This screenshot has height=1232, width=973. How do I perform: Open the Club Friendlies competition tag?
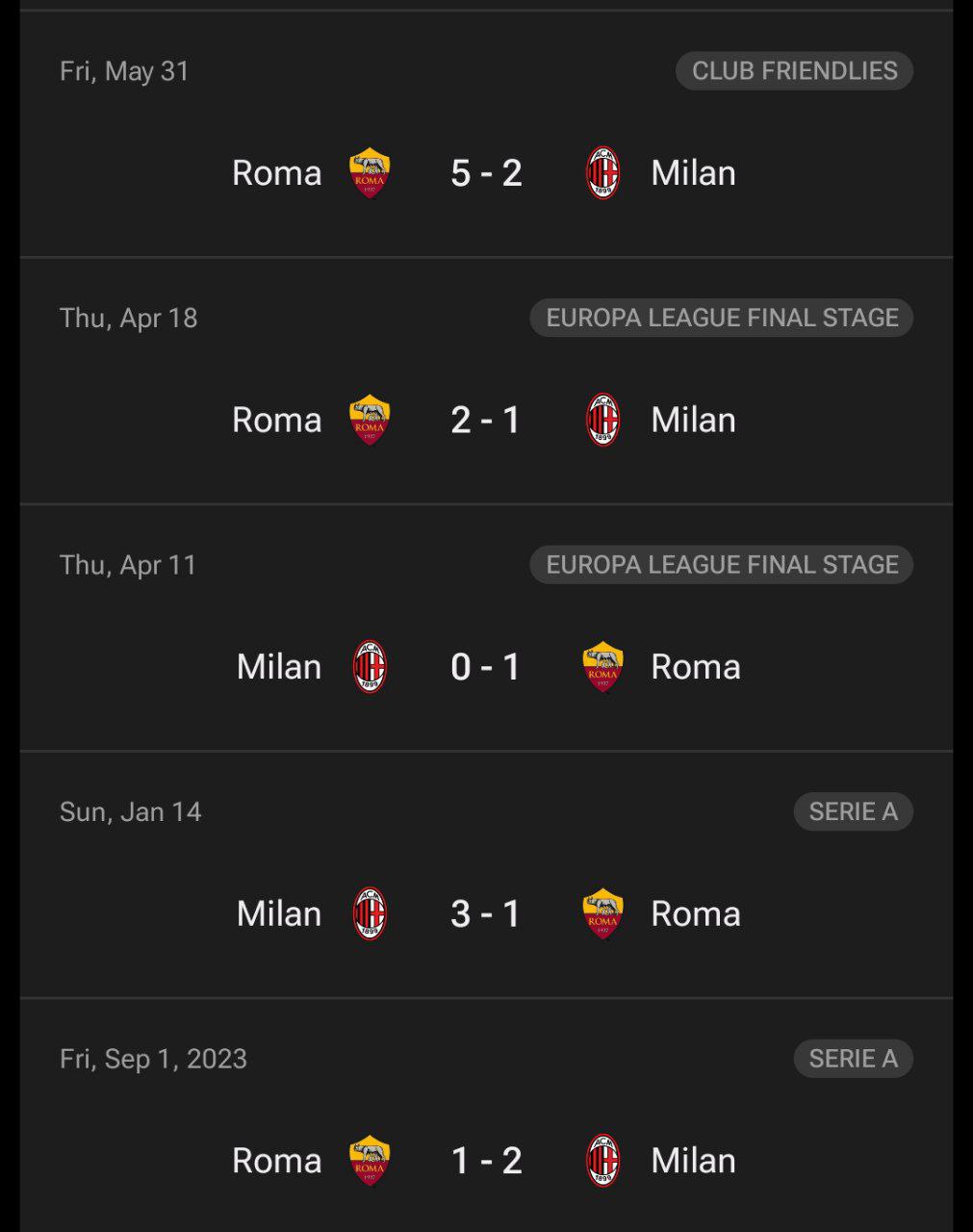tap(795, 71)
